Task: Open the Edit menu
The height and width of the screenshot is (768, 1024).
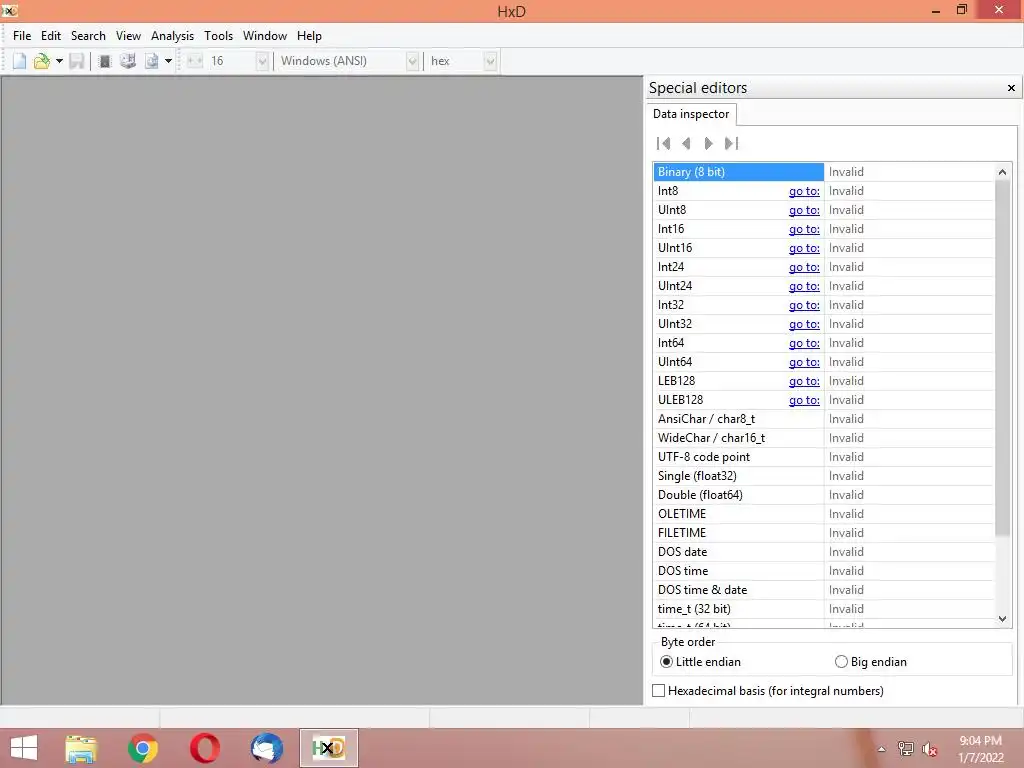Action: coord(51,36)
